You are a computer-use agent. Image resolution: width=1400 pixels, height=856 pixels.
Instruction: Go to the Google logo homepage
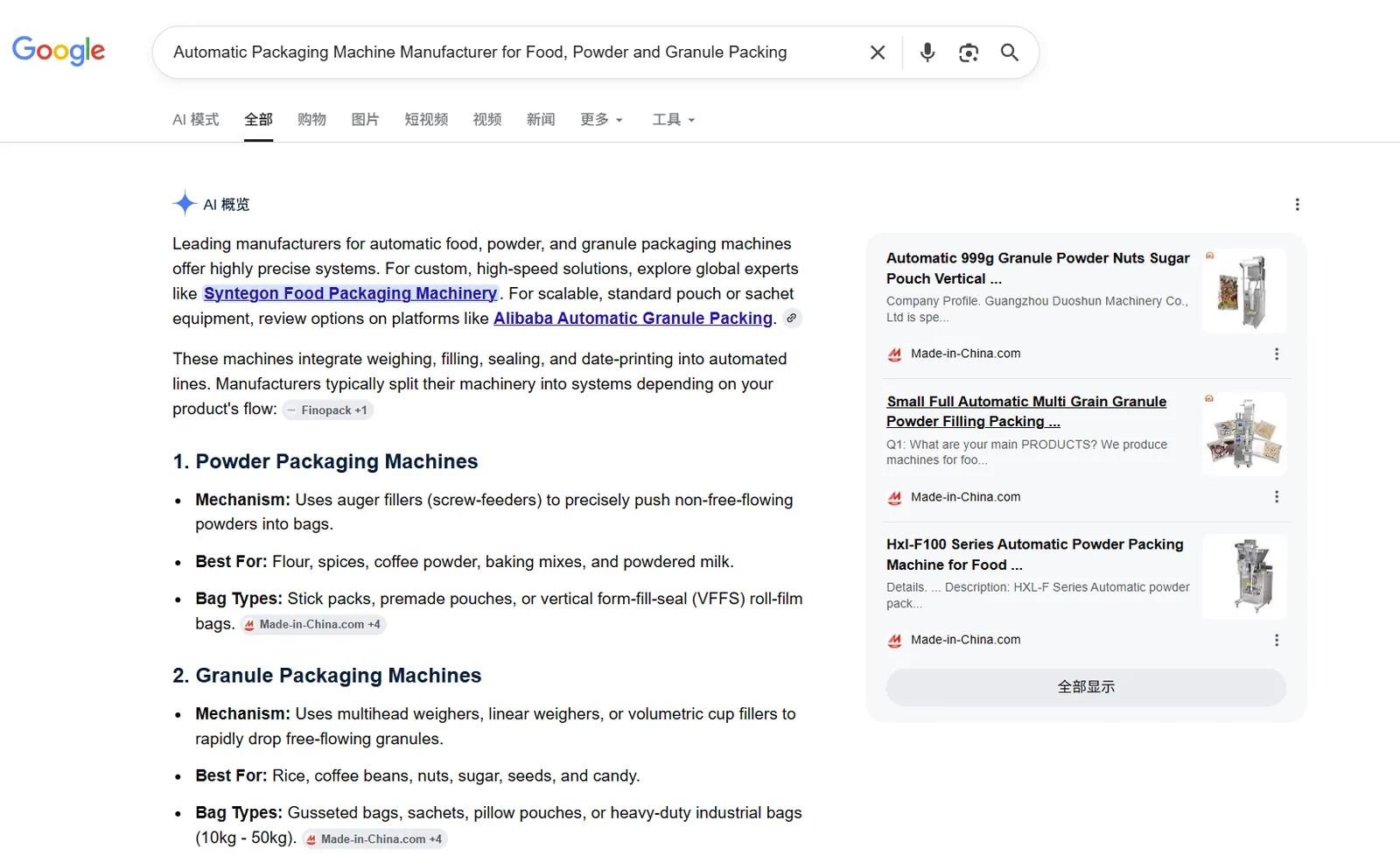point(59,51)
